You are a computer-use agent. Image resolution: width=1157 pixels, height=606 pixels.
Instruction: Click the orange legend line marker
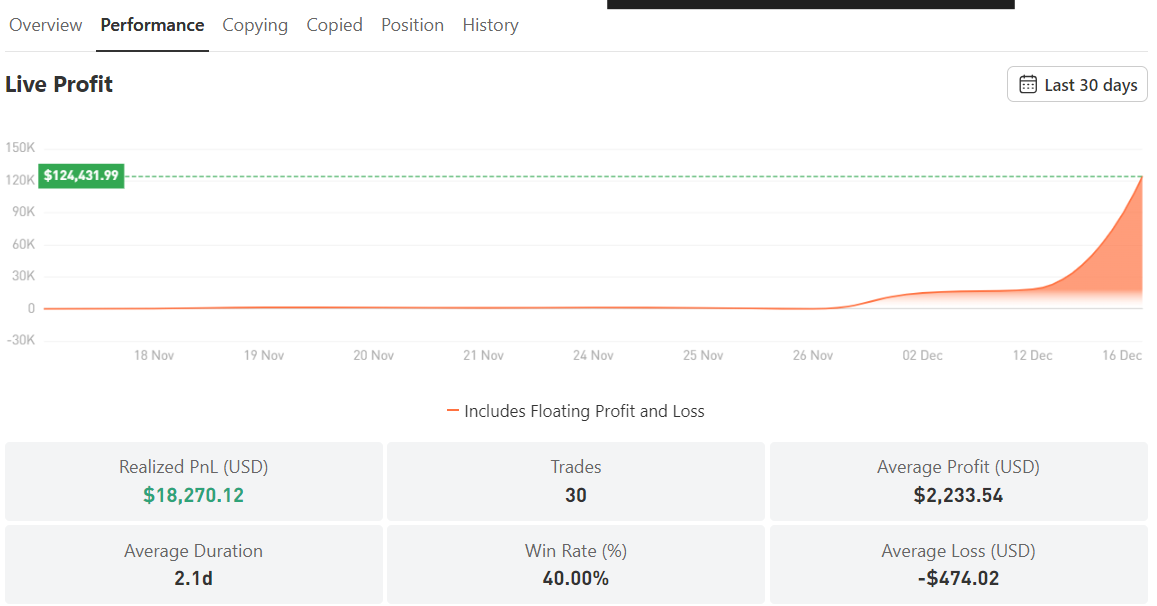pos(453,410)
